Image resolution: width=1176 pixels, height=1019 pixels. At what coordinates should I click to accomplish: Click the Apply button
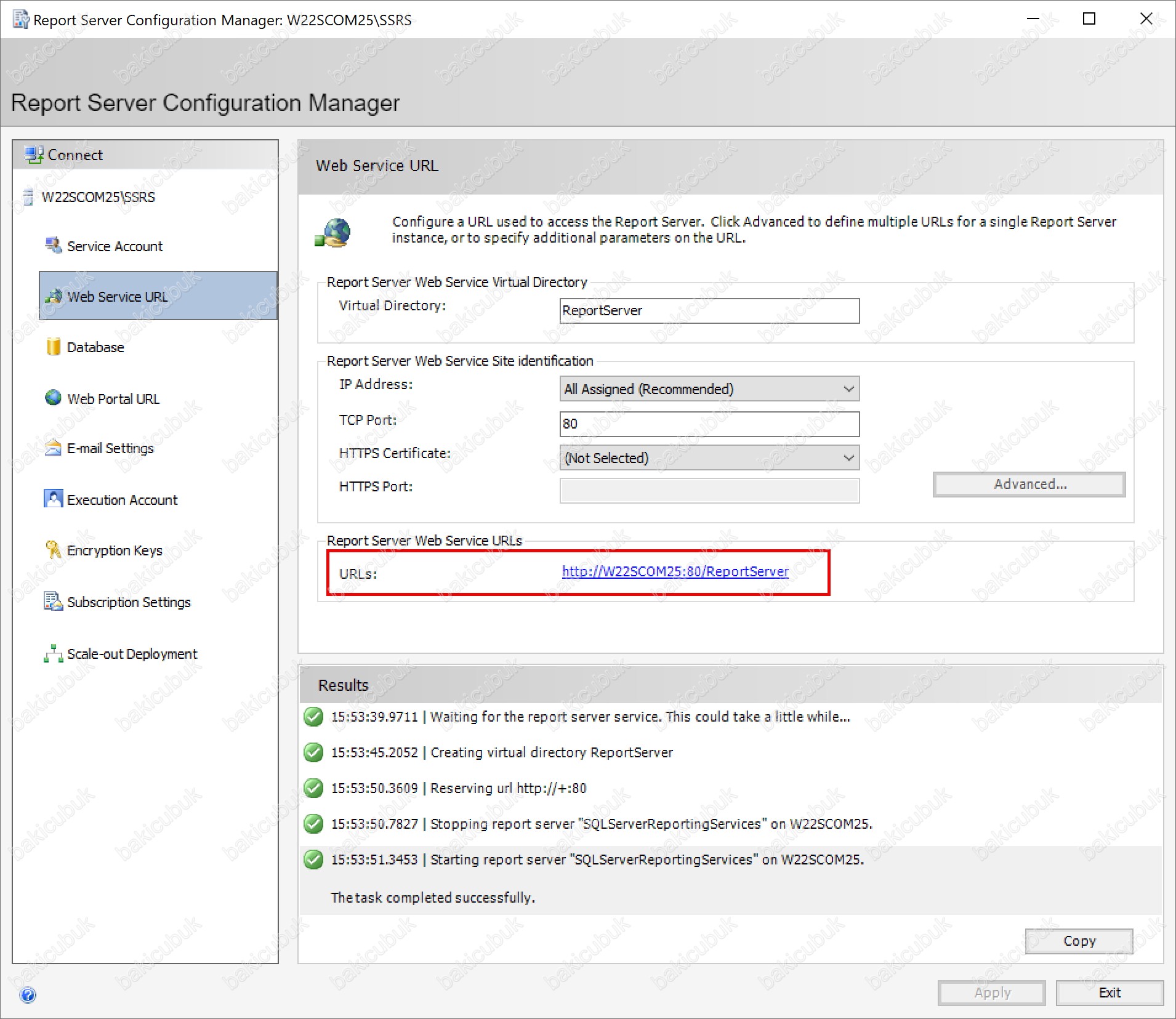pyautogui.click(x=992, y=993)
